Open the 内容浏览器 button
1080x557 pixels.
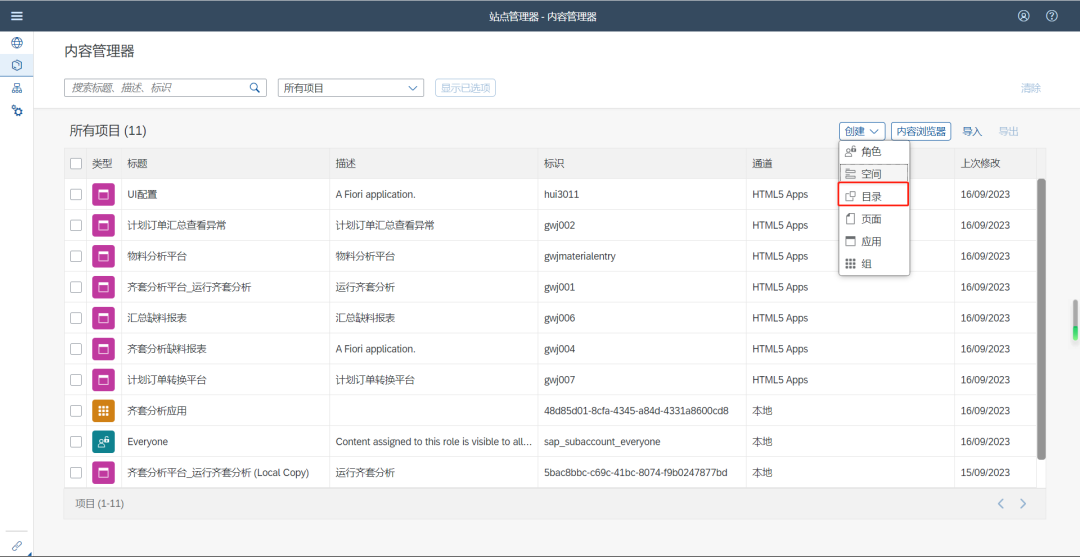921,131
